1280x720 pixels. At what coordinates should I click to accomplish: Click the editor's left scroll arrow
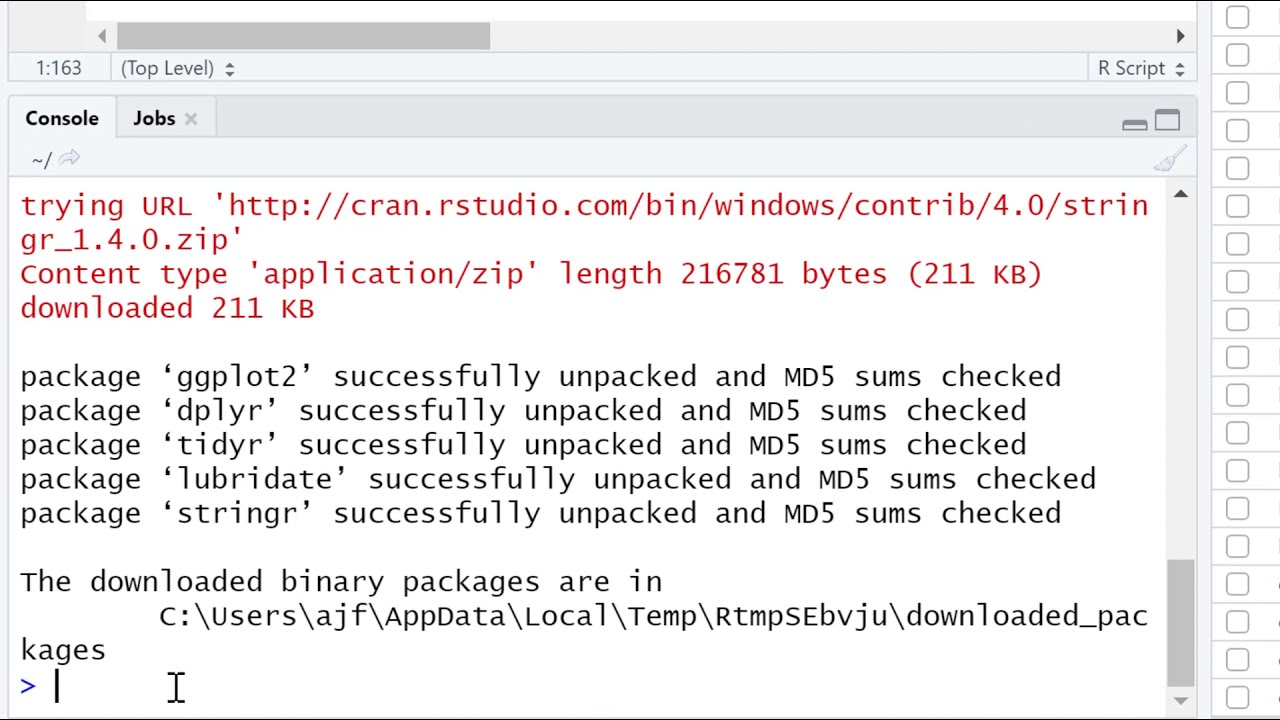pos(102,36)
